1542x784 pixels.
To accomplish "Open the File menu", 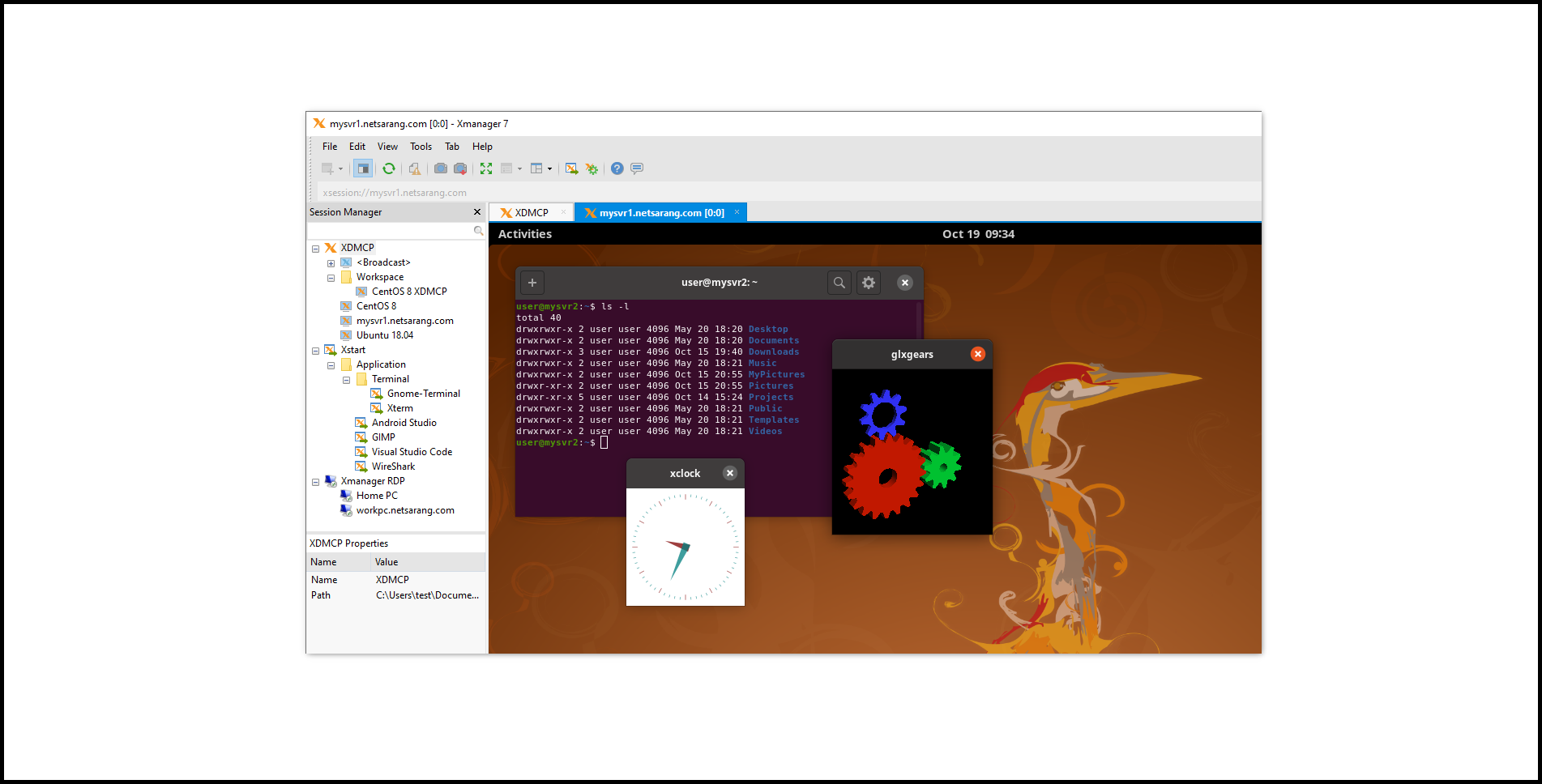I will click(x=330, y=147).
